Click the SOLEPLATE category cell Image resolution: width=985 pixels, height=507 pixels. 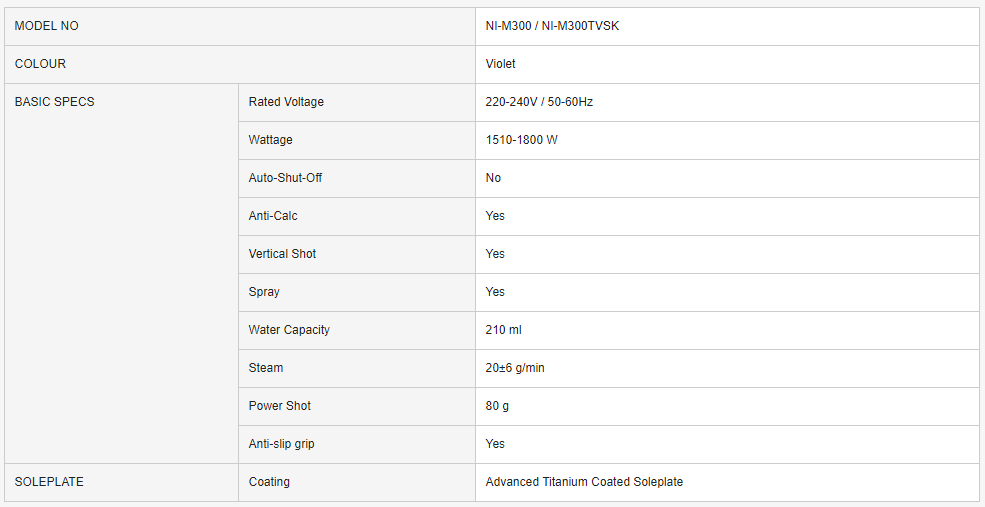point(49,482)
